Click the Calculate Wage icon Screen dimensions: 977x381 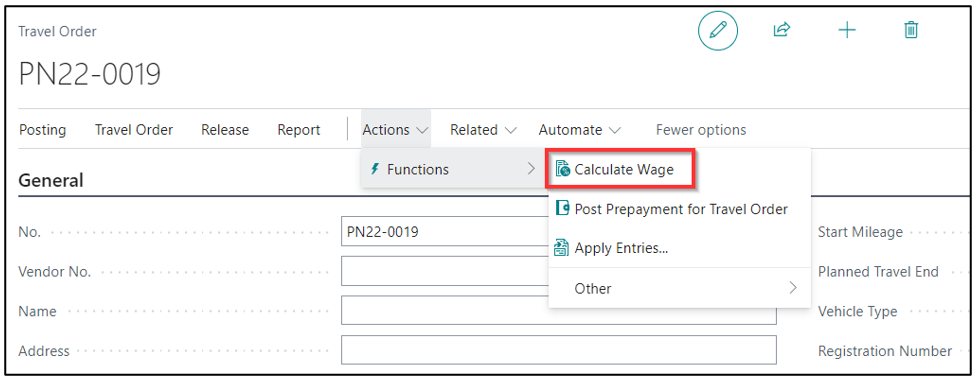point(563,169)
